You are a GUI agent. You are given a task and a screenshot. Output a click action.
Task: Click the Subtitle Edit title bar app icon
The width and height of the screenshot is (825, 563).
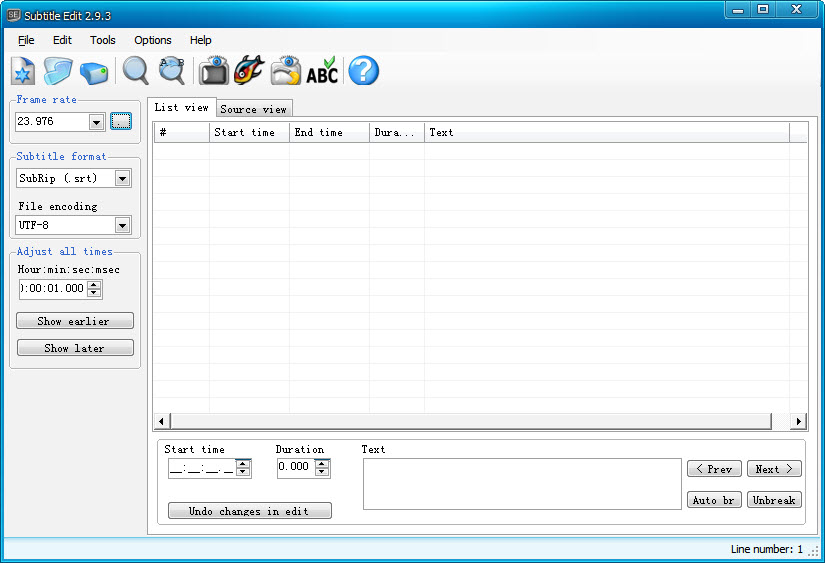14,15
